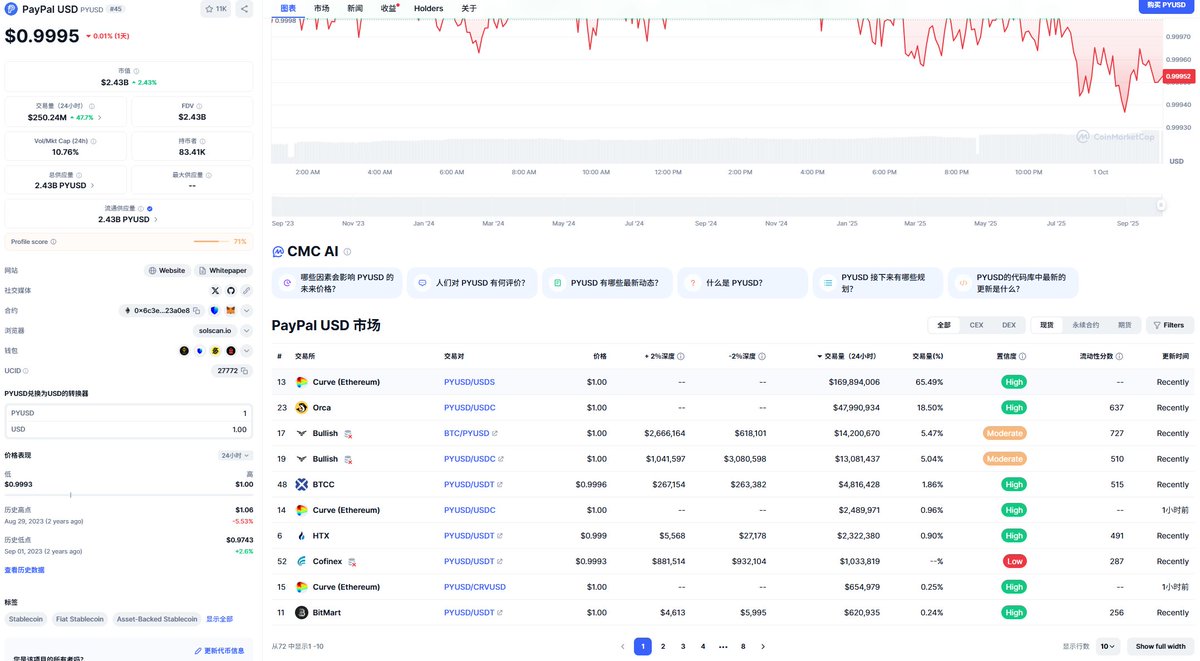1200x661 pixels.
Task: Select the 现货 market type
Action: [x=1048, y=325]
